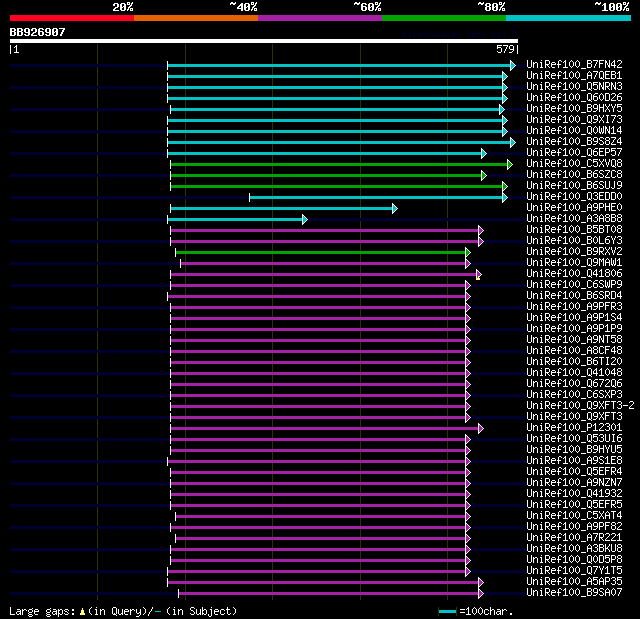This screenshot has width=640, height=619.
Task: Click green arrowhead of C5XVQ8 alignment
Action: coord(509,164)
